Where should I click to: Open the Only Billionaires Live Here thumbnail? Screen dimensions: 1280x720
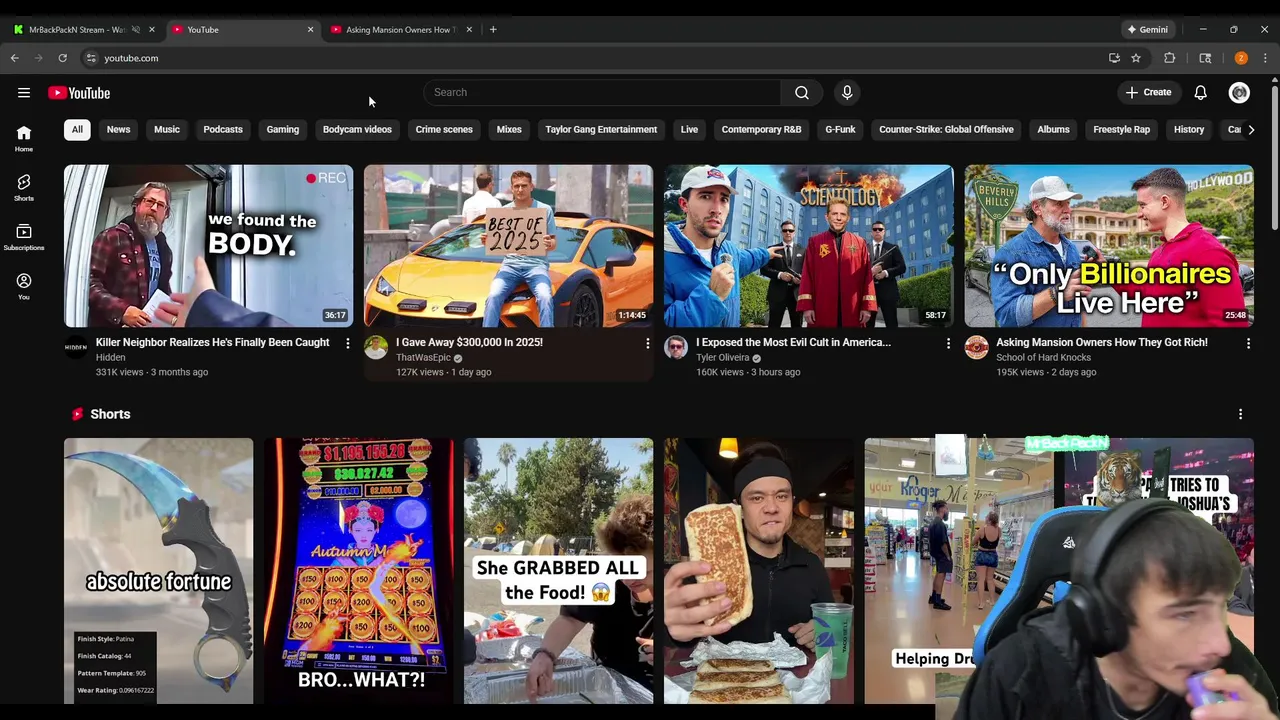coord(1109,246)
